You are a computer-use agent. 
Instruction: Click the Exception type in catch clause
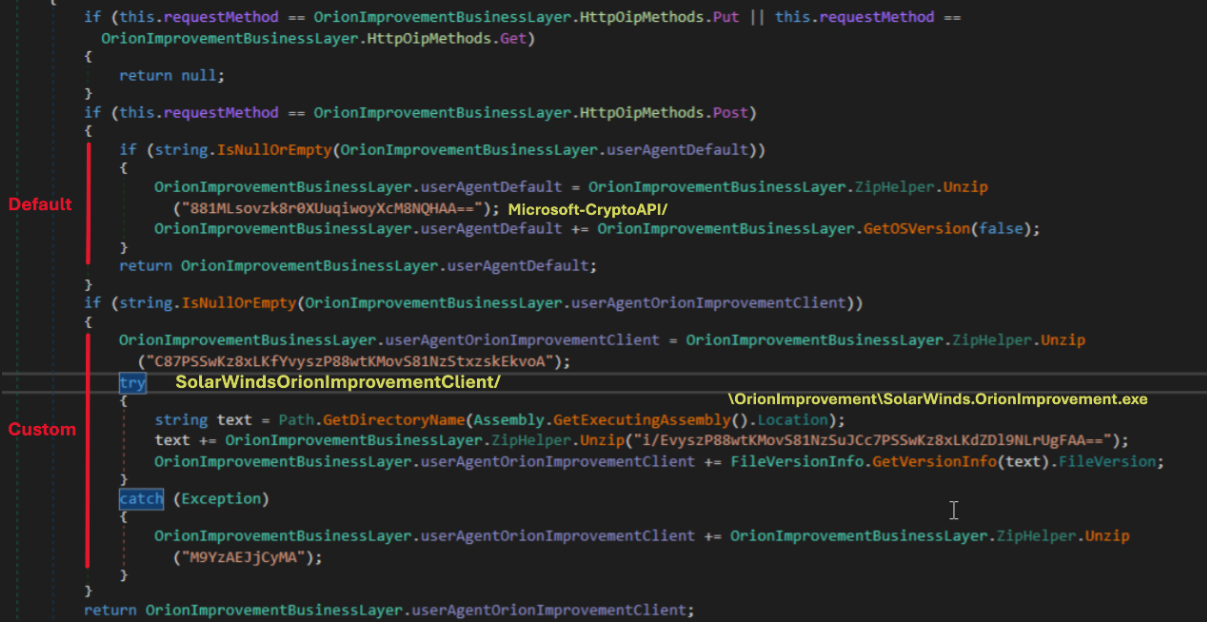(x=222, y=498)
